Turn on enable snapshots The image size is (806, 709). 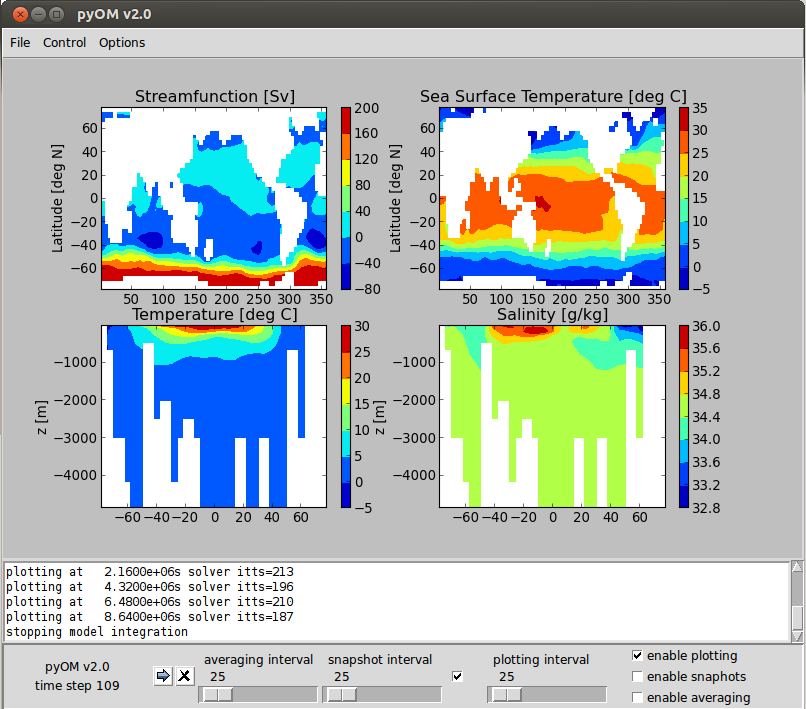point(638,677)
